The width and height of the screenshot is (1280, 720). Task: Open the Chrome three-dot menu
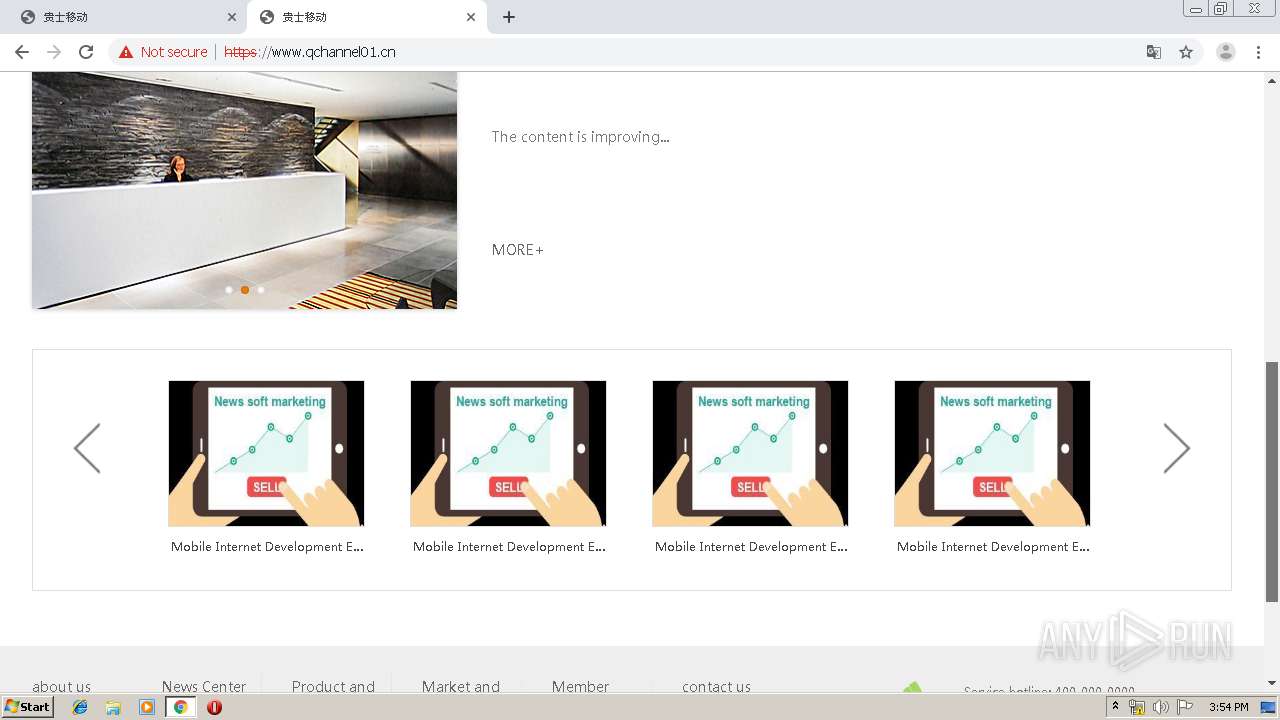[x=1258, y=52]
